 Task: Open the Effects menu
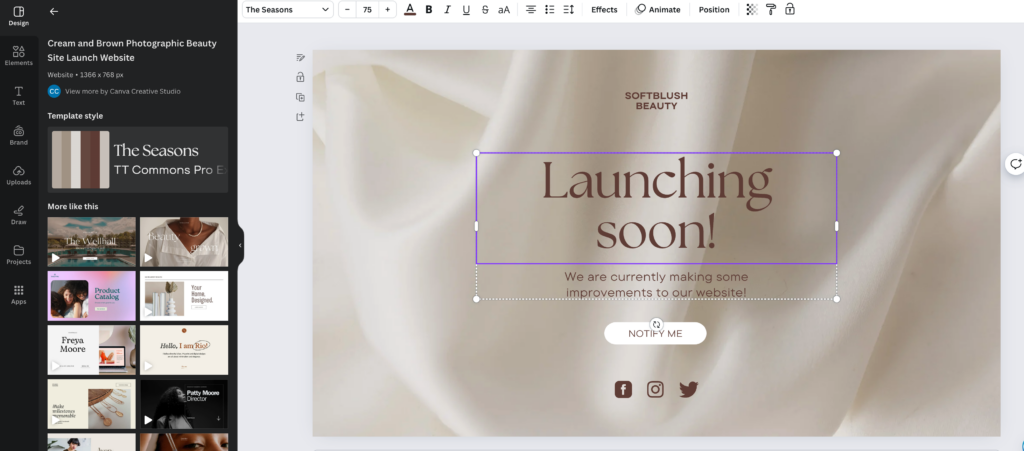tap(604, 9)
